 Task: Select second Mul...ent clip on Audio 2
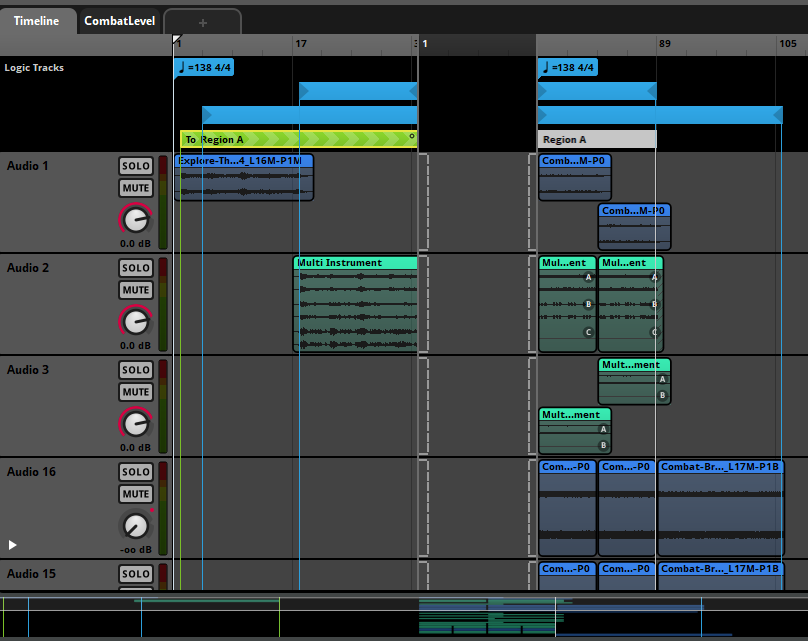631,304
